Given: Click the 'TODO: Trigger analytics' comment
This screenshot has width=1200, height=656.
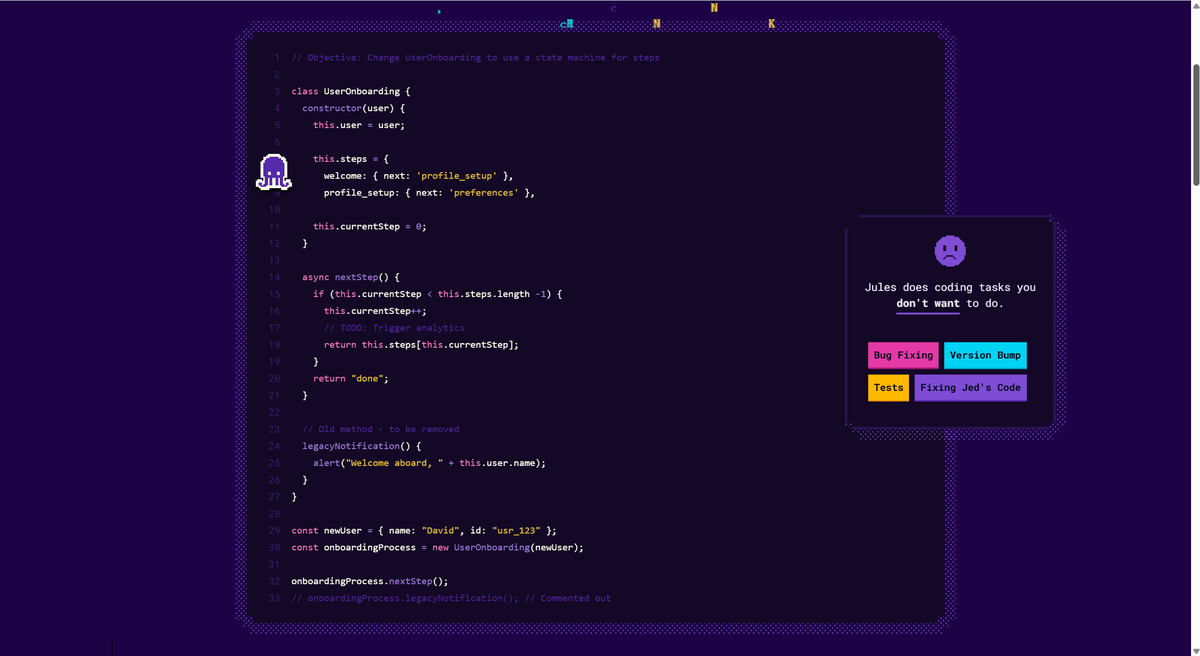Looking at the screenshot, I should (394, 328).
